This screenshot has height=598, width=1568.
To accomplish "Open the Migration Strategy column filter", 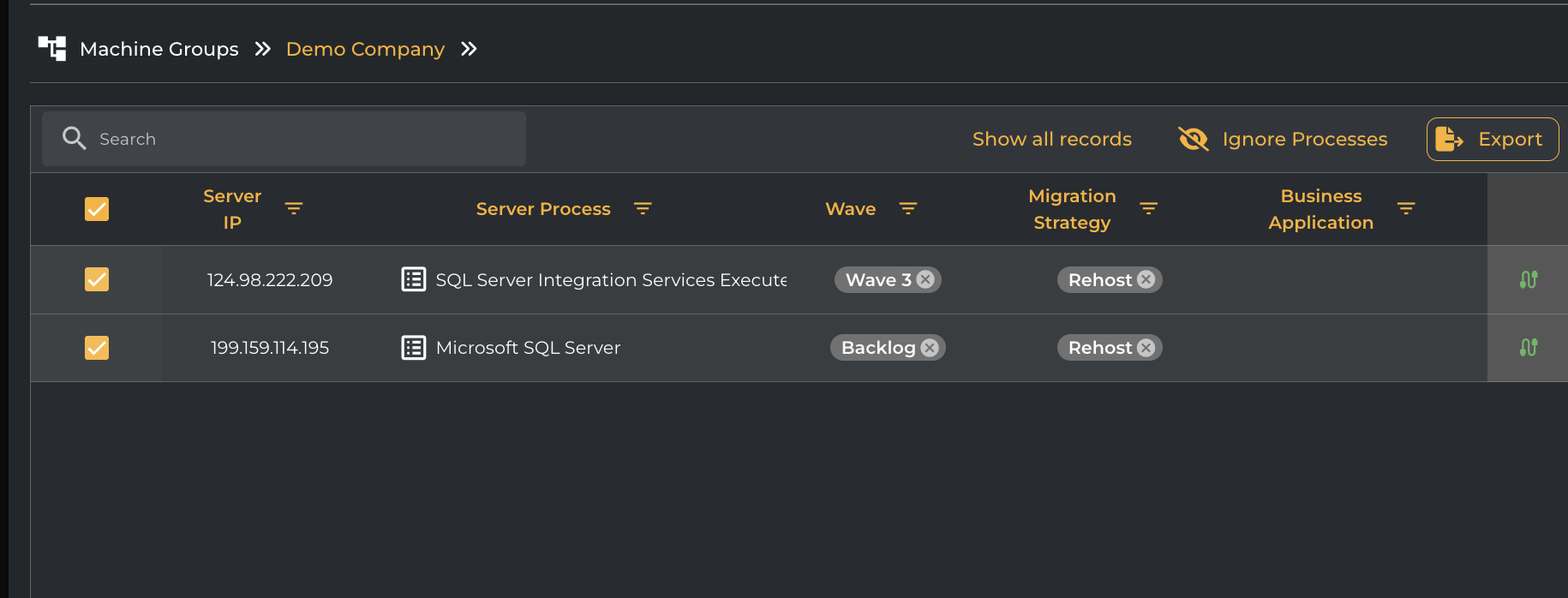I will [x=1149, y=209].
